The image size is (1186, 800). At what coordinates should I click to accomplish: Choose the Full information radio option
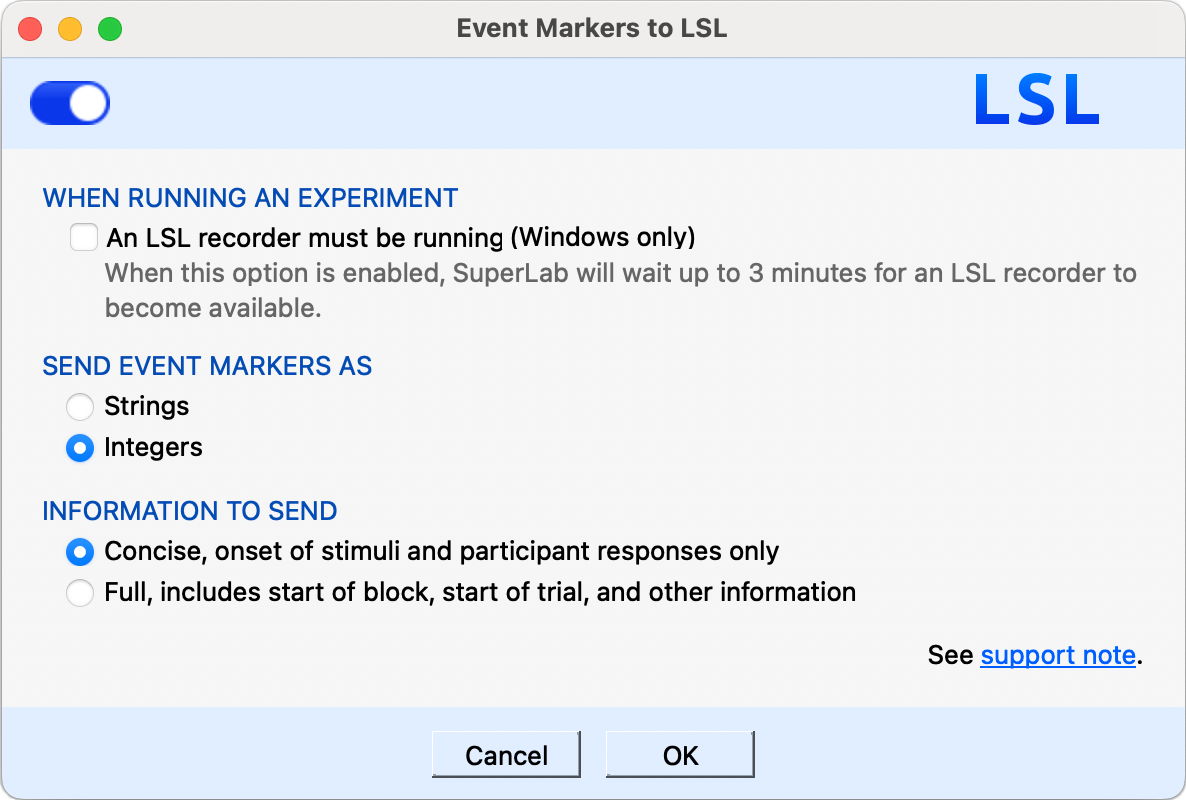[80, 593]
